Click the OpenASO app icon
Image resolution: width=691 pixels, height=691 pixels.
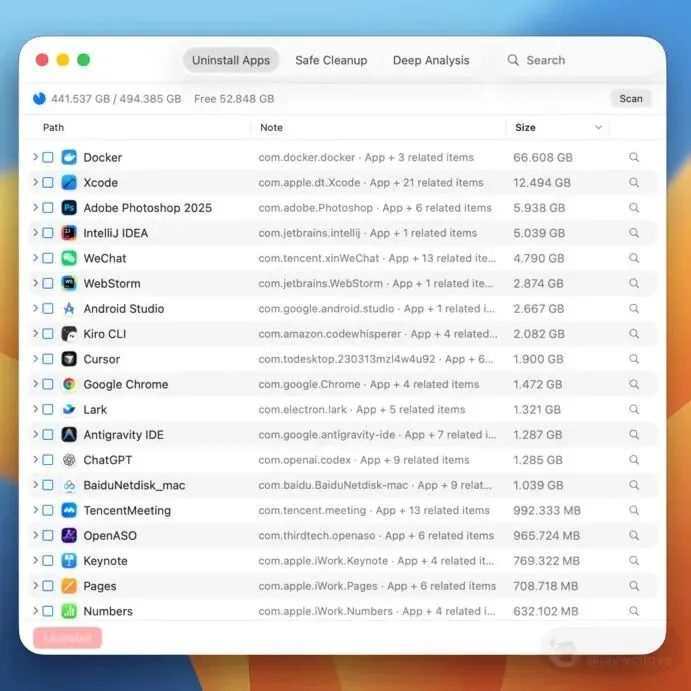click(69, 535)
